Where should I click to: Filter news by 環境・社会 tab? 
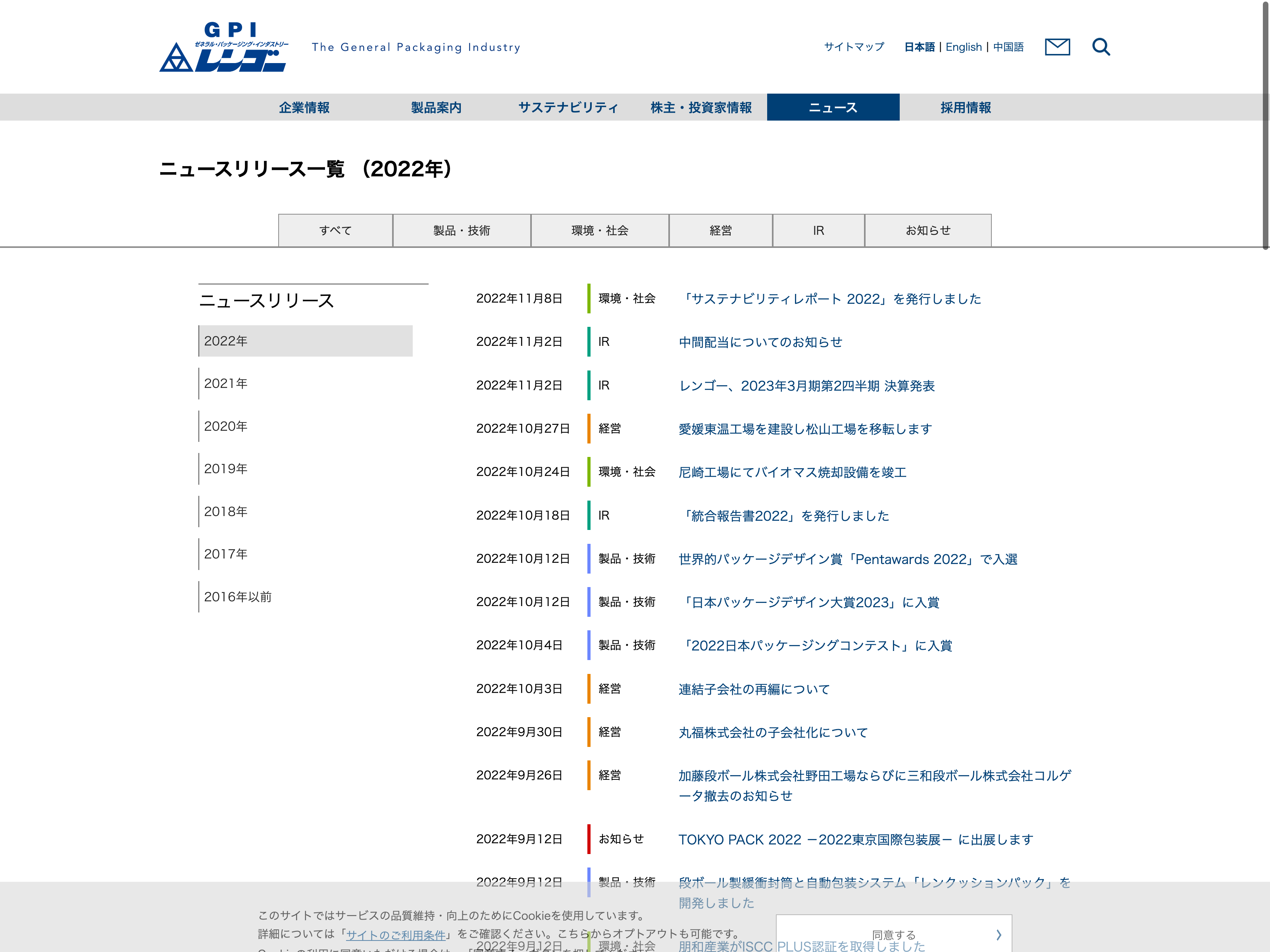[x=599, y=231]
